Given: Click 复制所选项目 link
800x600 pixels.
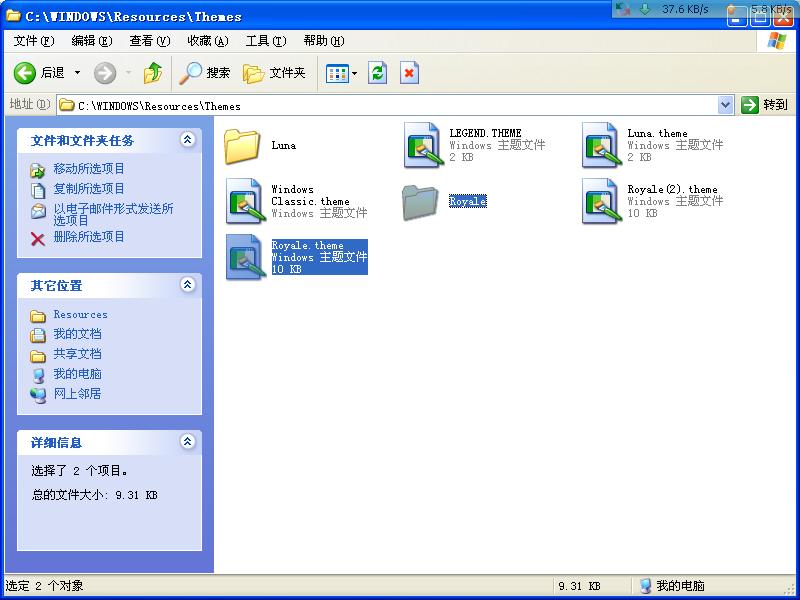Looking at the screenshot, I should [x=89, y=188].
